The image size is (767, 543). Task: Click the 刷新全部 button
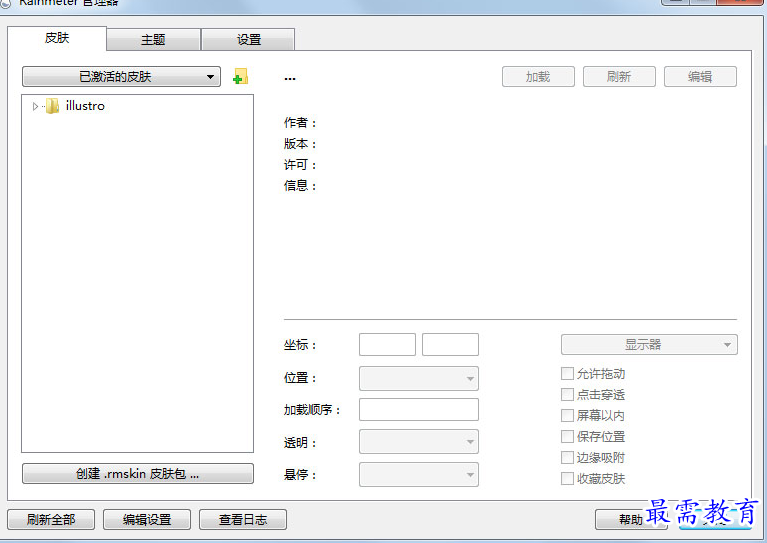pos(51,520)
